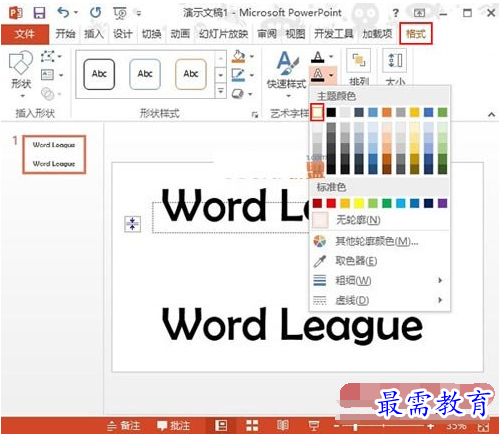The width and height of the screenshot is (499, 435).
Task: Undo the last action
Action: tap(63, 13)
